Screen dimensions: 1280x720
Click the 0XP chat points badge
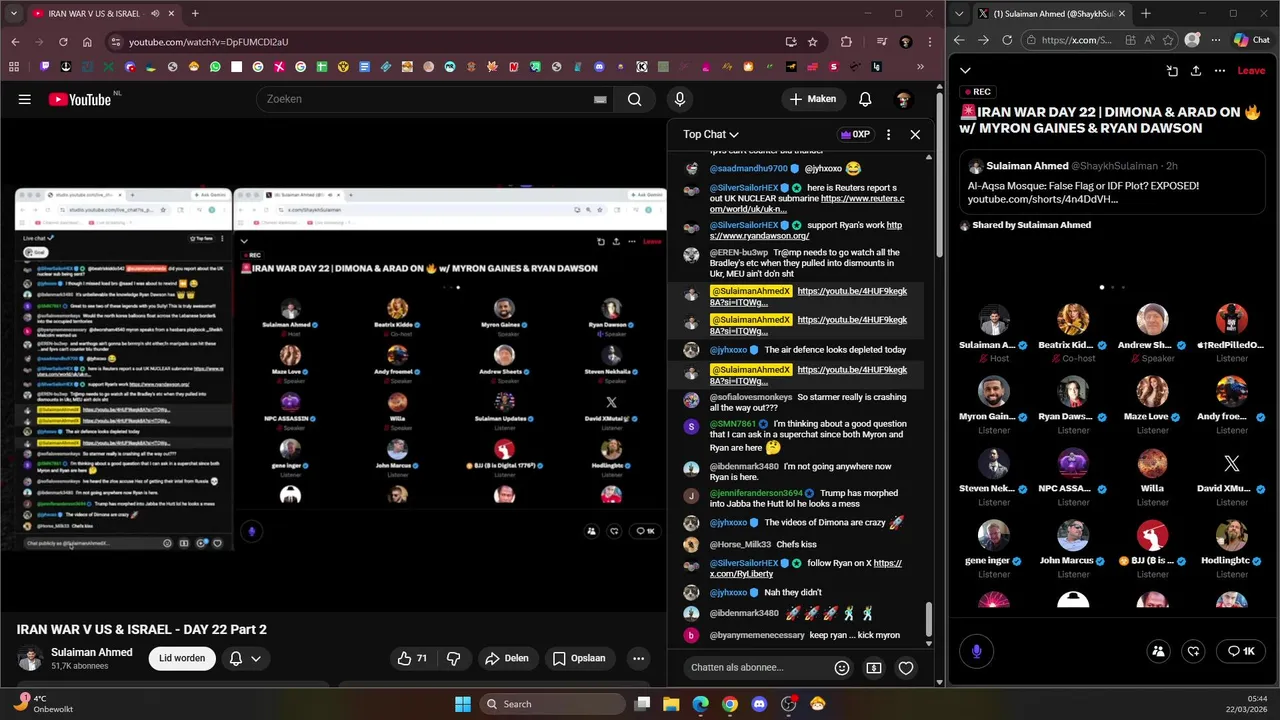tap(855, 134)
